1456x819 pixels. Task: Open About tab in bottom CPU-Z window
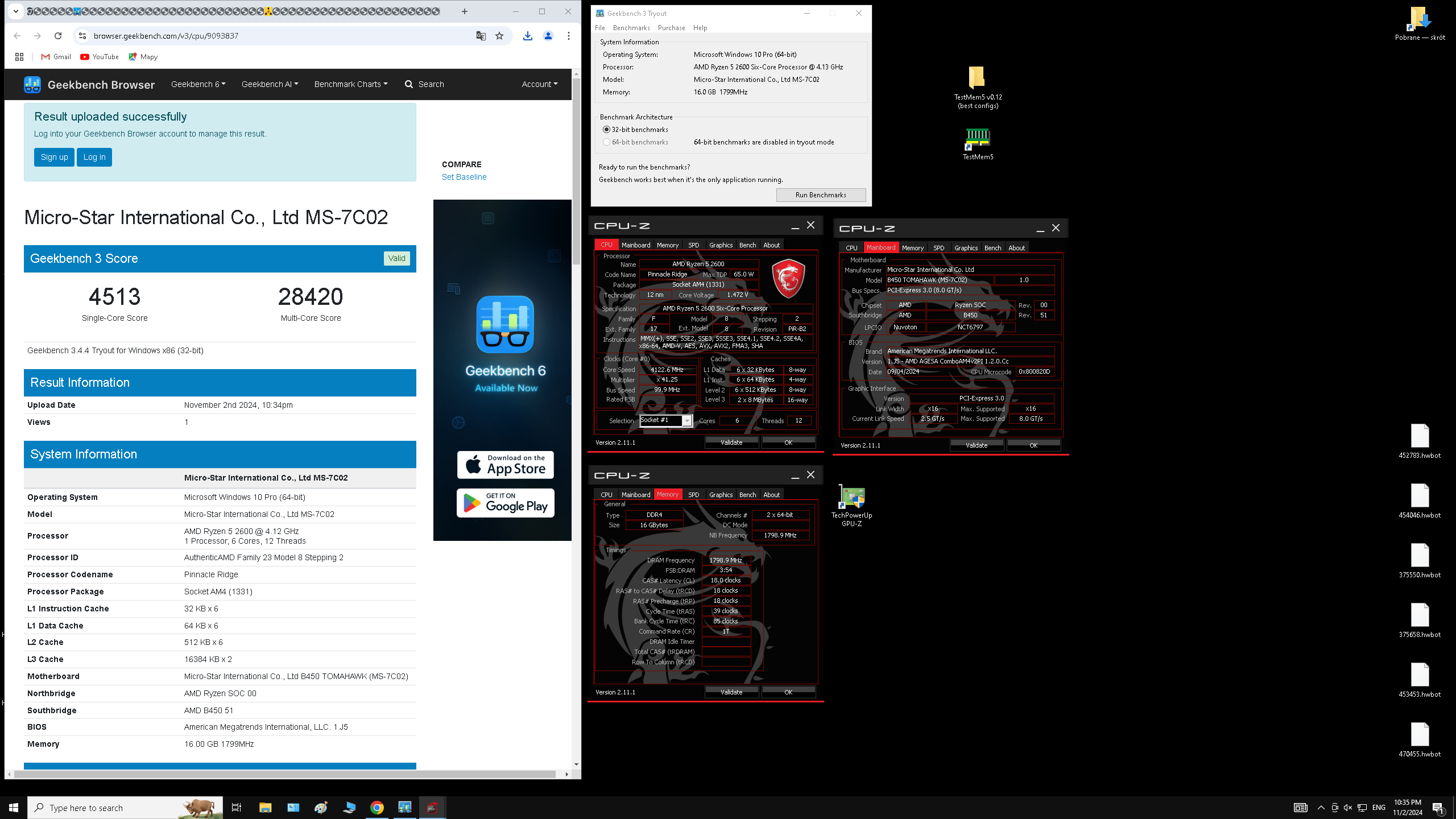771,495
